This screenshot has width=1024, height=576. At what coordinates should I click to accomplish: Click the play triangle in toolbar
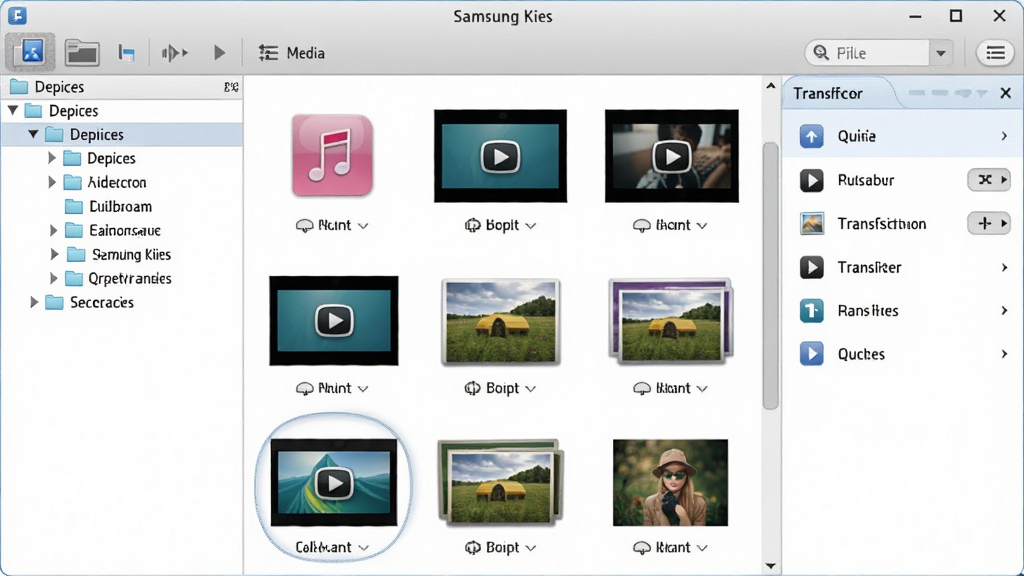tap(219, 53)
